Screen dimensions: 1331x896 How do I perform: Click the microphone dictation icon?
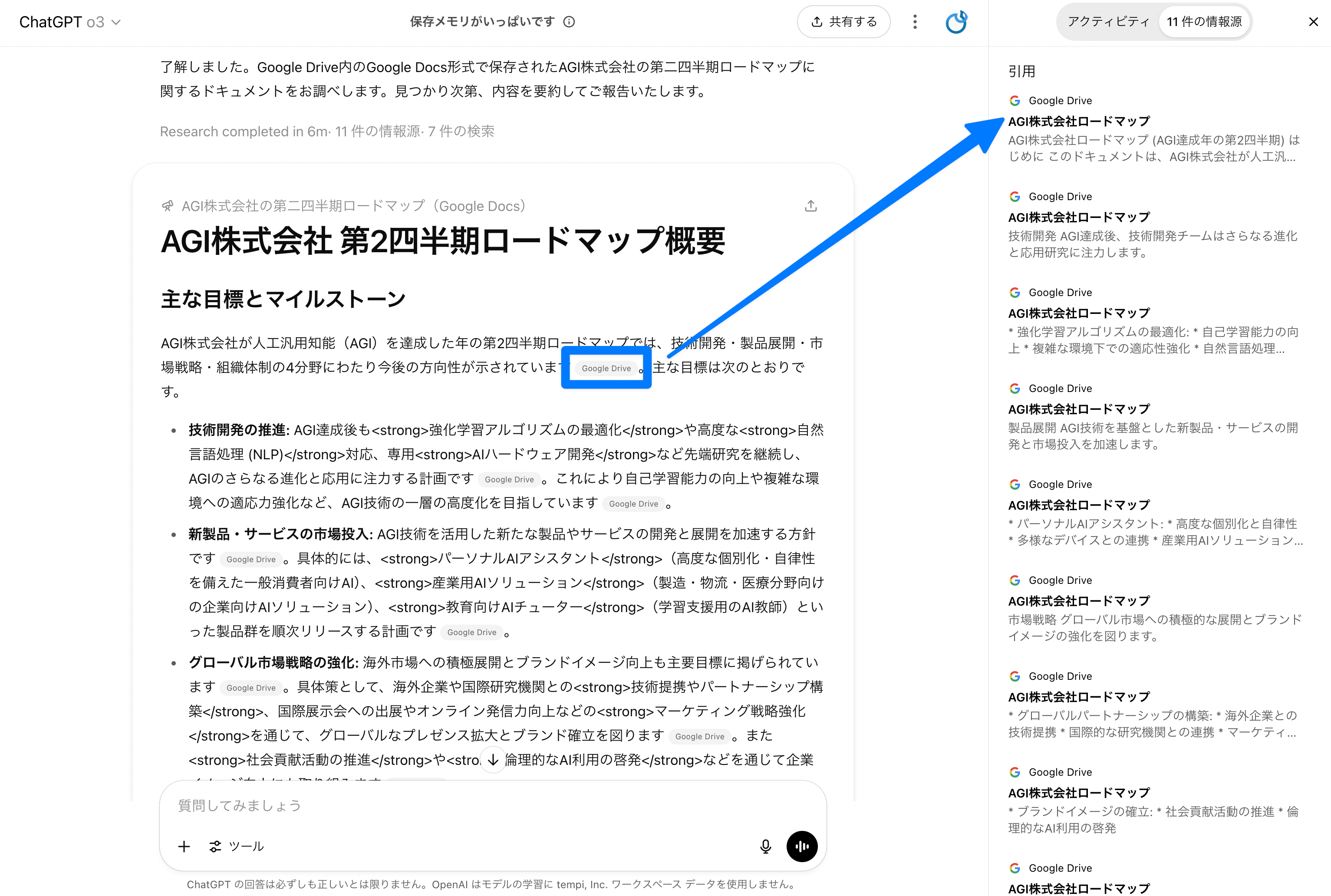[765, 846]
